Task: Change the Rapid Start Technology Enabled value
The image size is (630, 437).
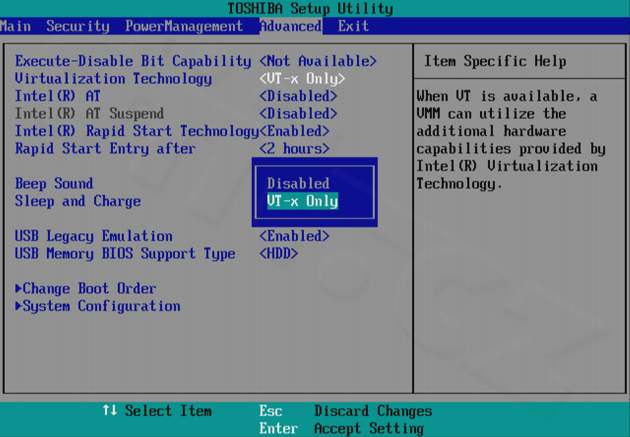Action: click(295, 131)
